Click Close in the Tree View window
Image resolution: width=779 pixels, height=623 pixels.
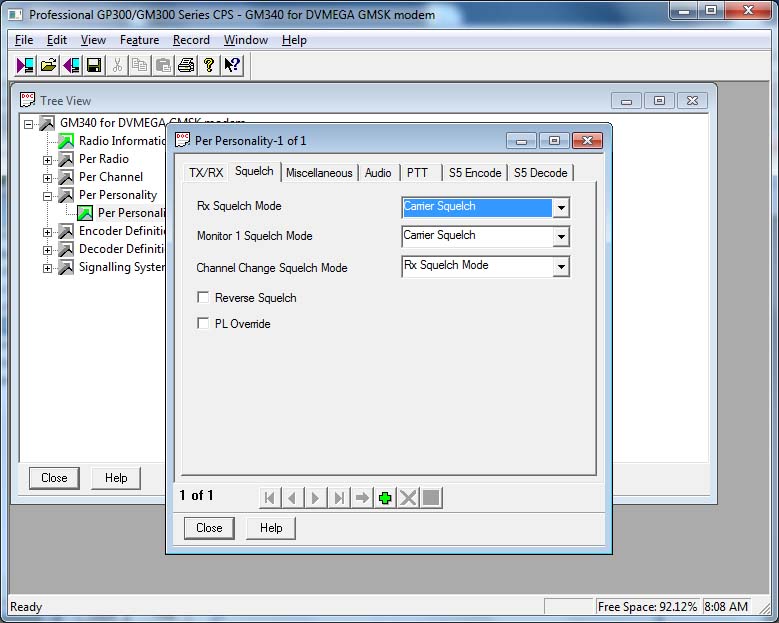pos(54,478)
